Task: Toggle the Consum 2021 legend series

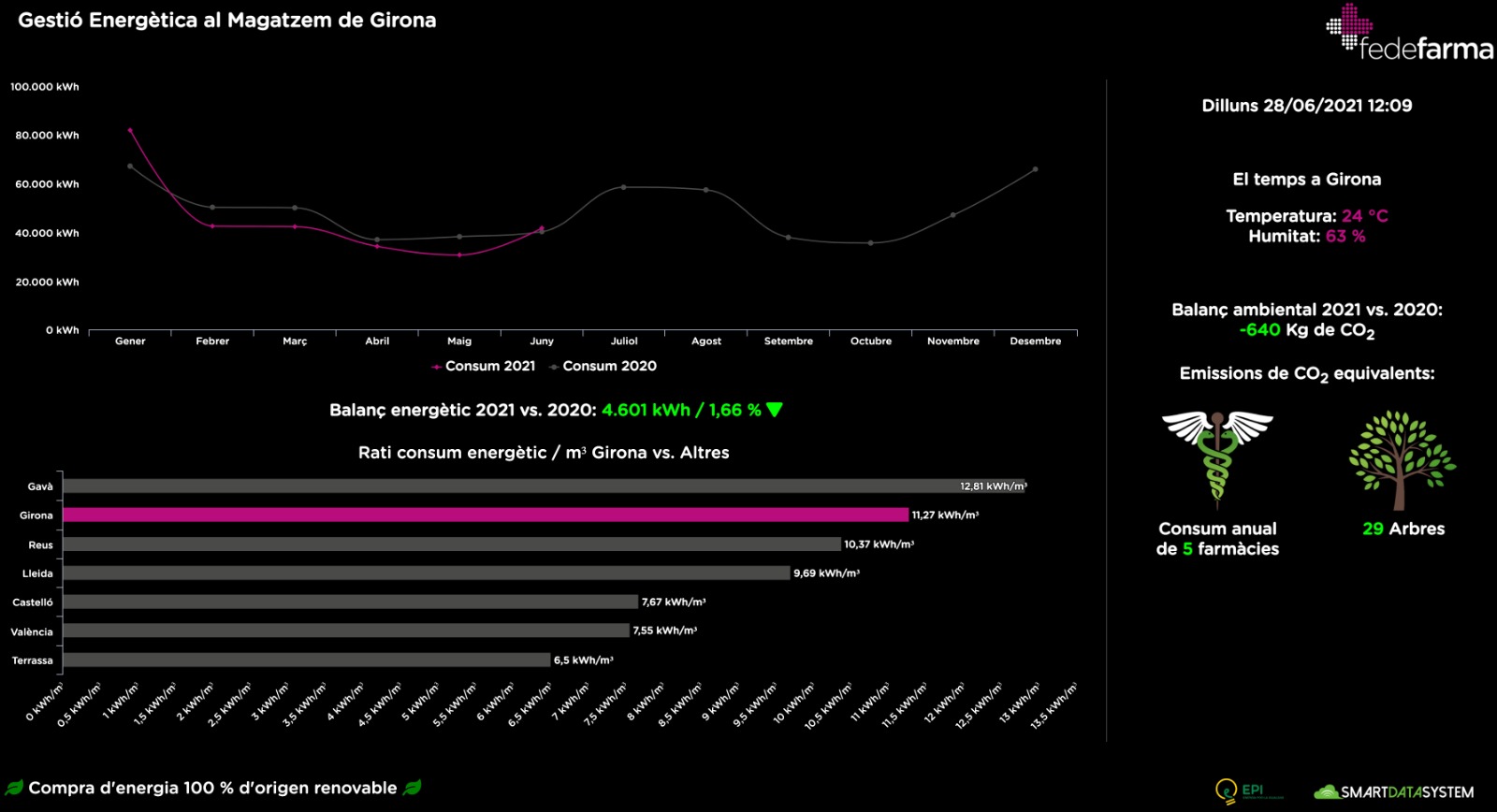Action: point(484,367)
